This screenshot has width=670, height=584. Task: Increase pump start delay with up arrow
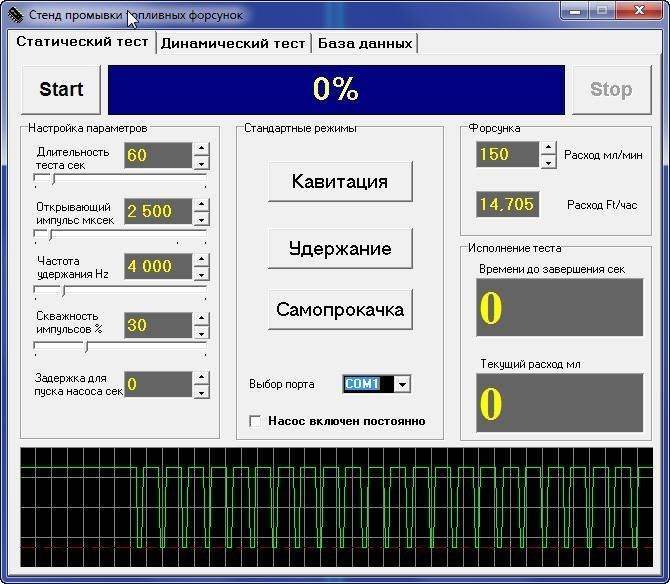click(x=201, y=377)
